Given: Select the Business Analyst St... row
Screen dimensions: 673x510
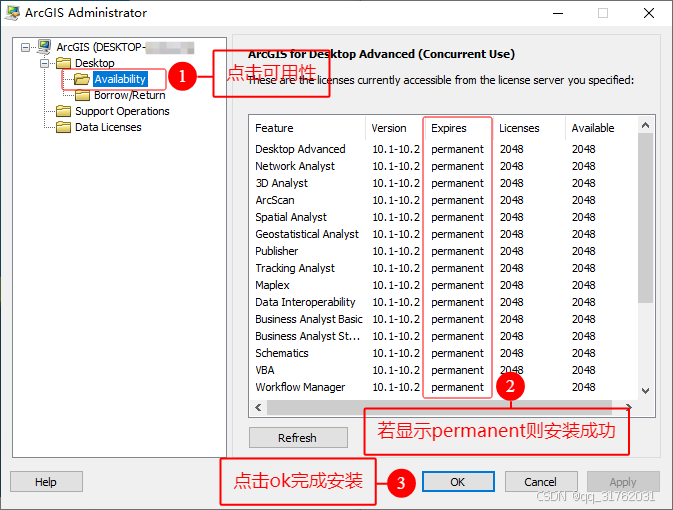Looking at the screenshot, I should coord(444,336).
